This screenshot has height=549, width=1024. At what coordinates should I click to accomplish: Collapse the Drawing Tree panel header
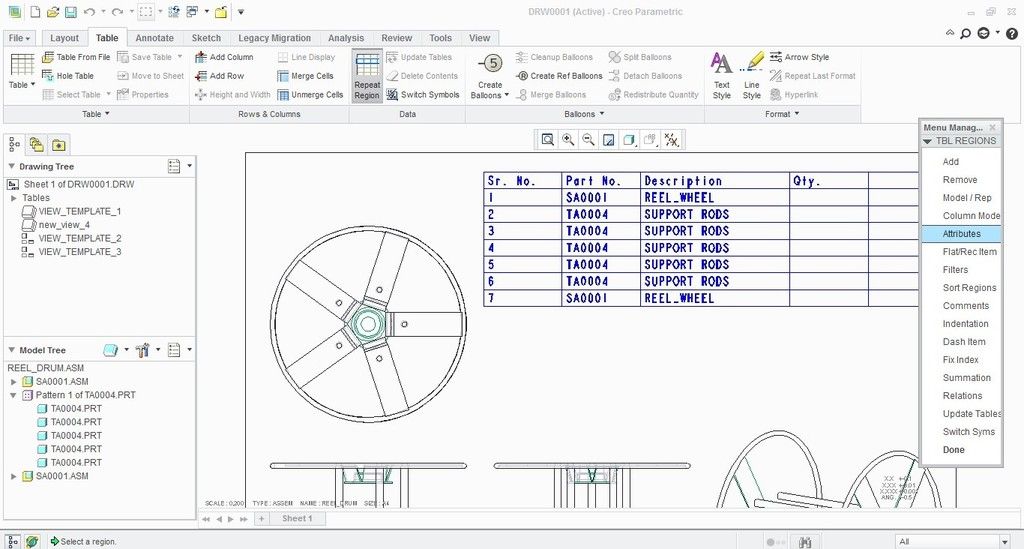click(x=11, y=166)
